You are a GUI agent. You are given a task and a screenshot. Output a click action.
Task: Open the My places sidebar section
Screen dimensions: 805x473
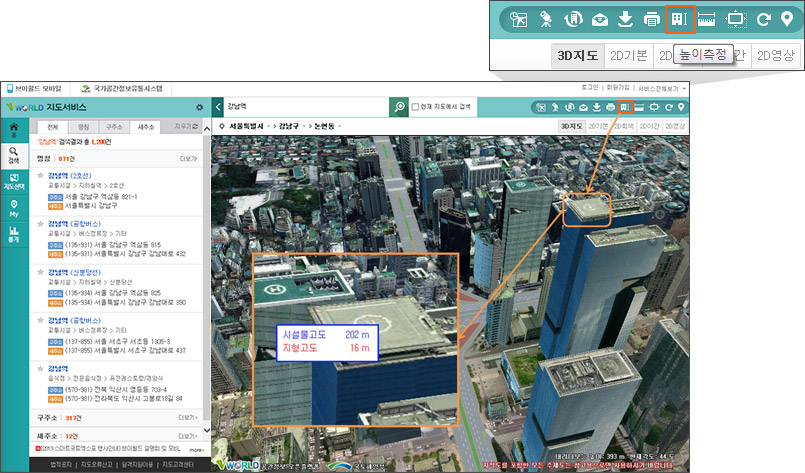point(14,209)
